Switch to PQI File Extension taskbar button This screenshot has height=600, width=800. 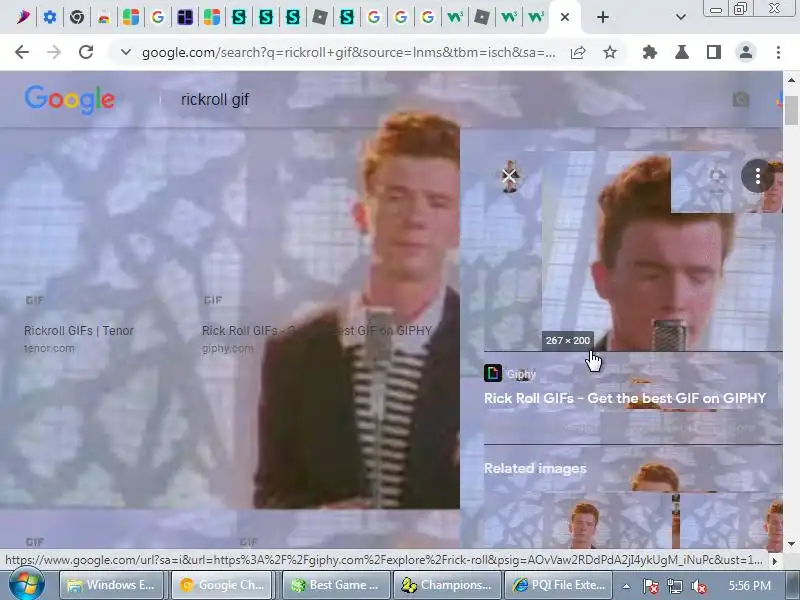[559, 585]
